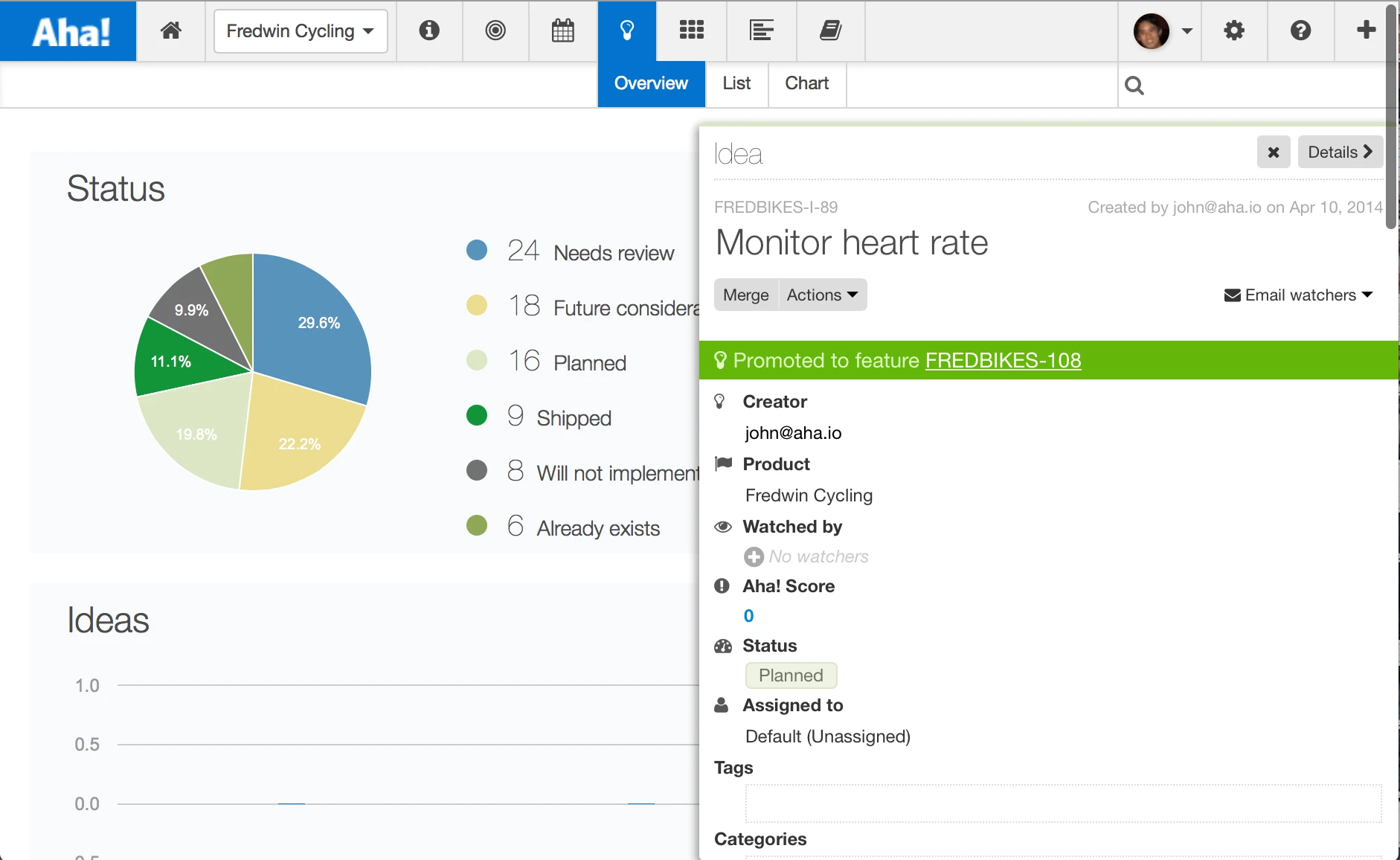Click the Needs review legend label
This screenshot has width=1400, height=860.
coord(614,253)
